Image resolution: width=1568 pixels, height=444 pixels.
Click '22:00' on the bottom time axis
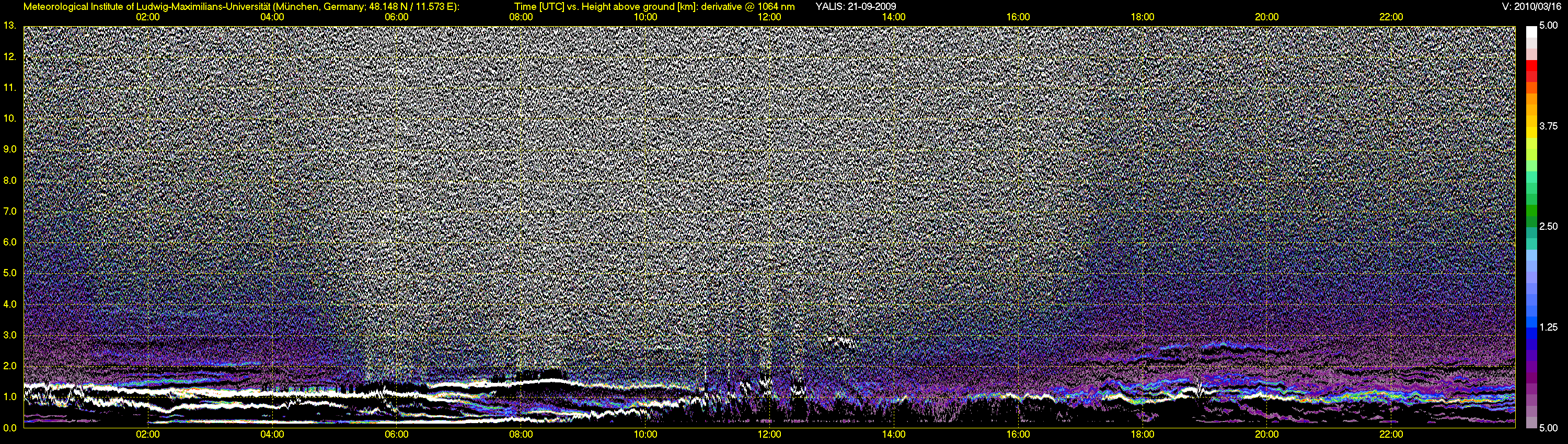point(1391,434)
